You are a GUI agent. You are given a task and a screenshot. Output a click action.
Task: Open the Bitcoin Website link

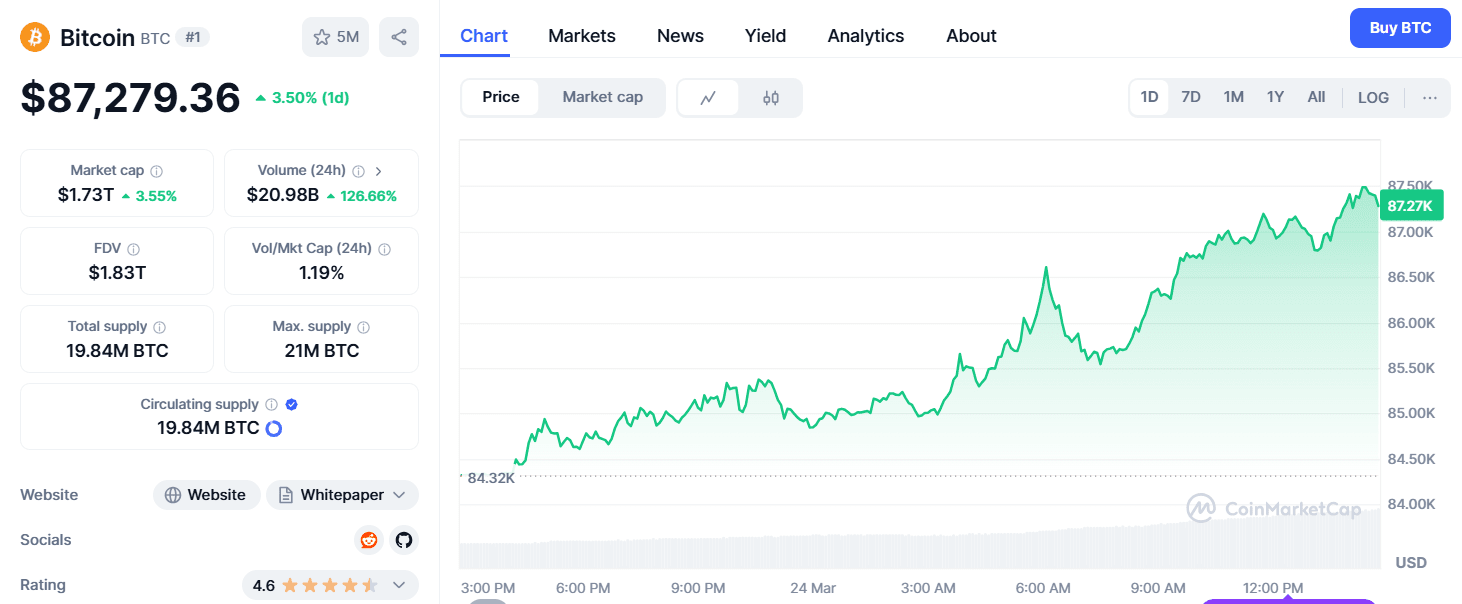(206, 495)
